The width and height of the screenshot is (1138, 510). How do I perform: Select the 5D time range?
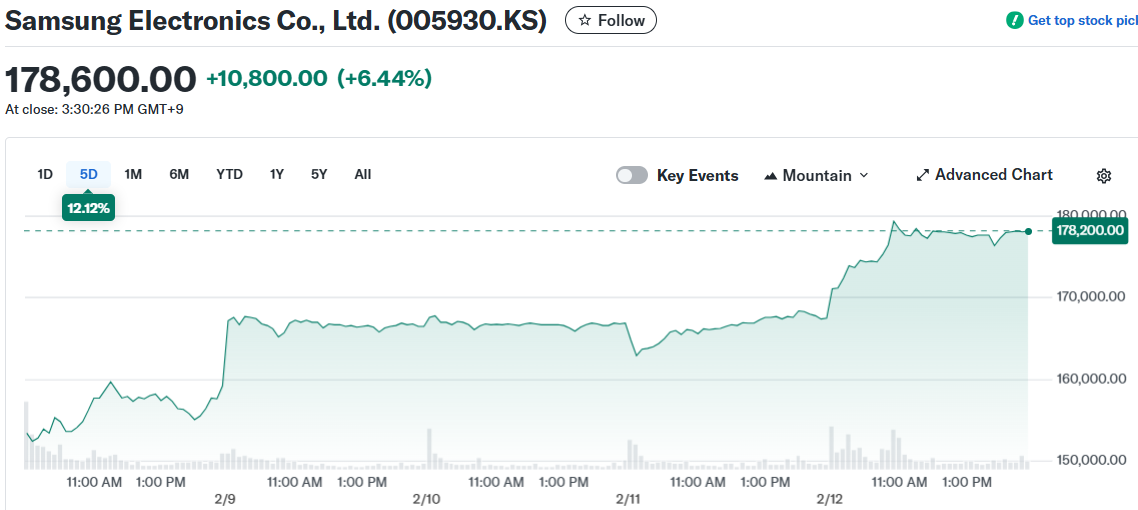click(89, 174)
